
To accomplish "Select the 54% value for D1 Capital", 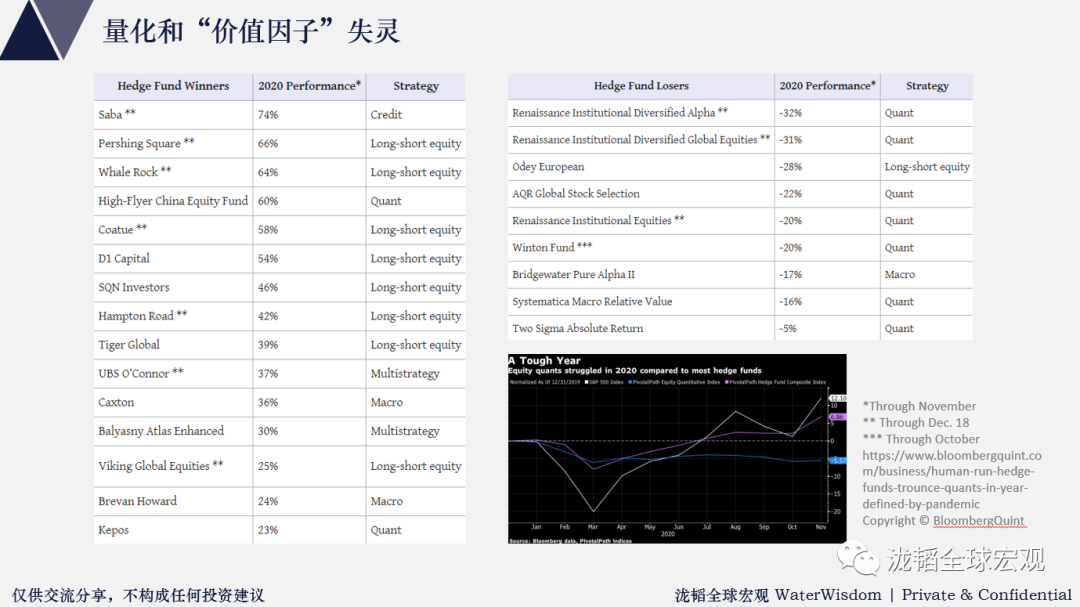I will pyautogui.click(x=268, y=258).
